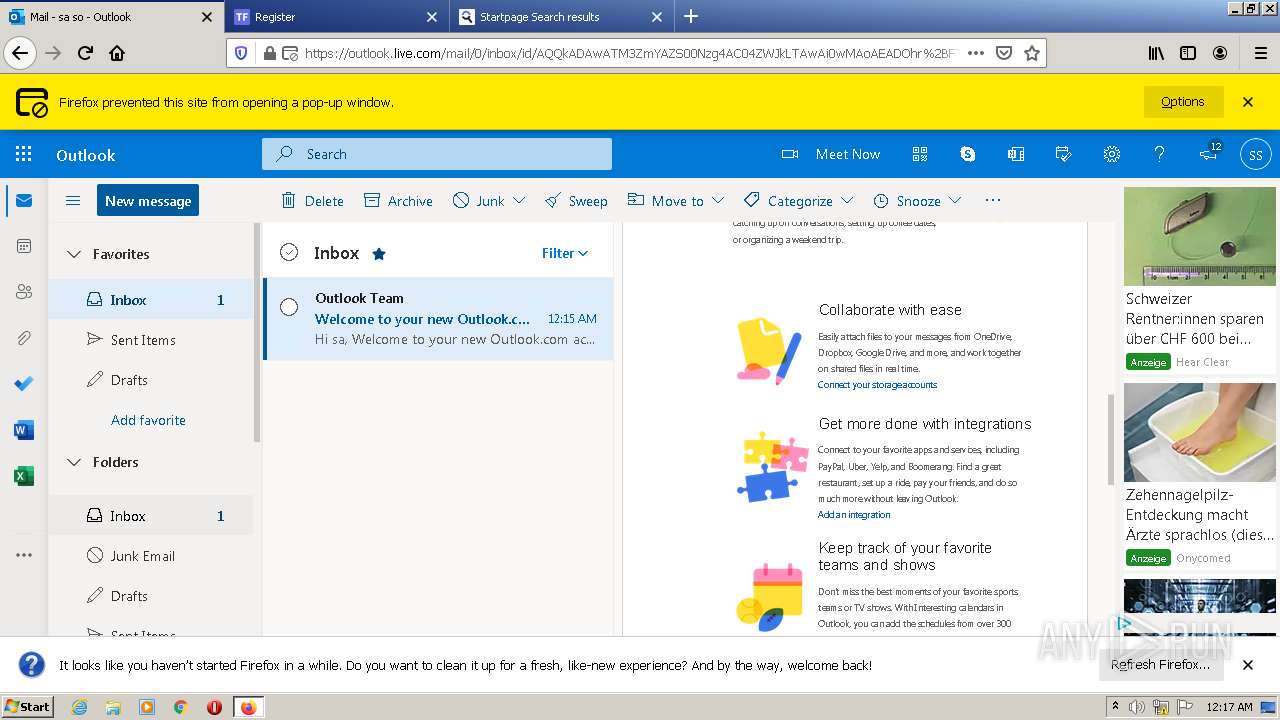Launch Word from the left rail
1280x720 pixels.
24,430
